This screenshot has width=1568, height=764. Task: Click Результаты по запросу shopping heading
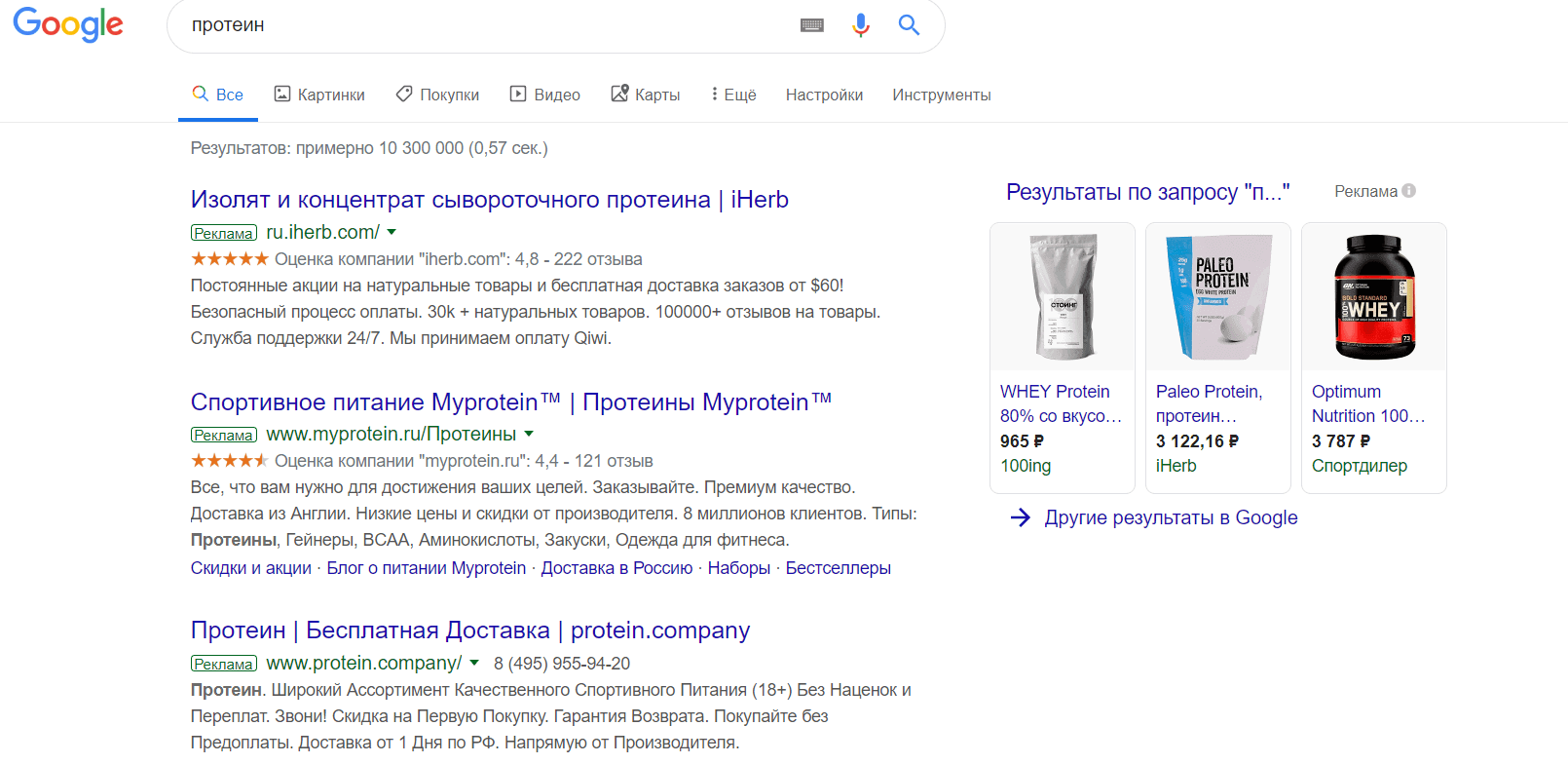pos(1148,192)
